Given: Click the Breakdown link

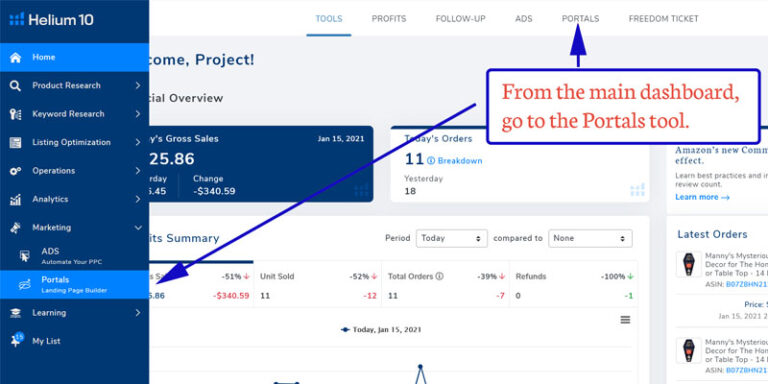Looking at the screenshot, I should point(460,161).
